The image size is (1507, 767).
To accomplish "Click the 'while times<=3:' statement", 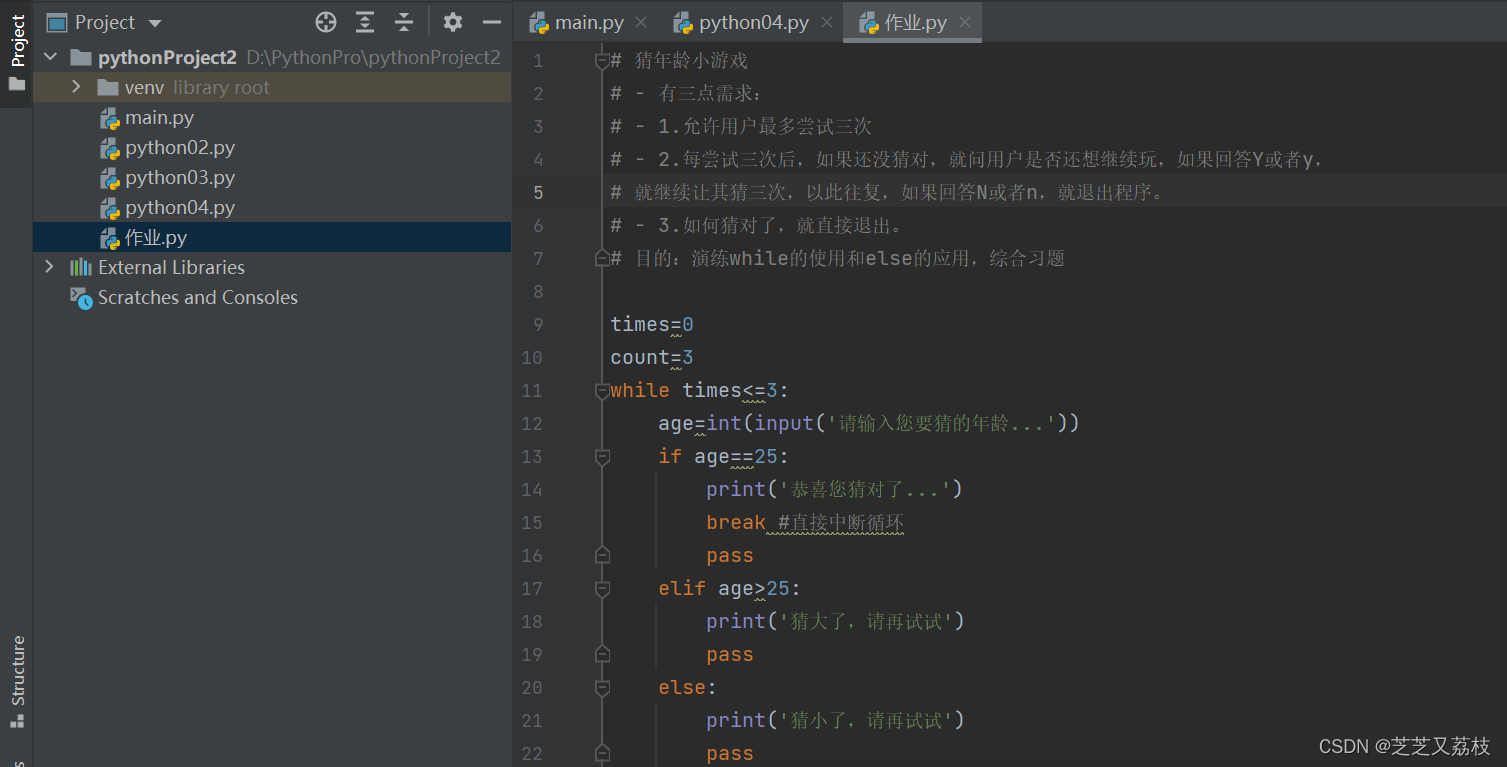I will [700, 390].
